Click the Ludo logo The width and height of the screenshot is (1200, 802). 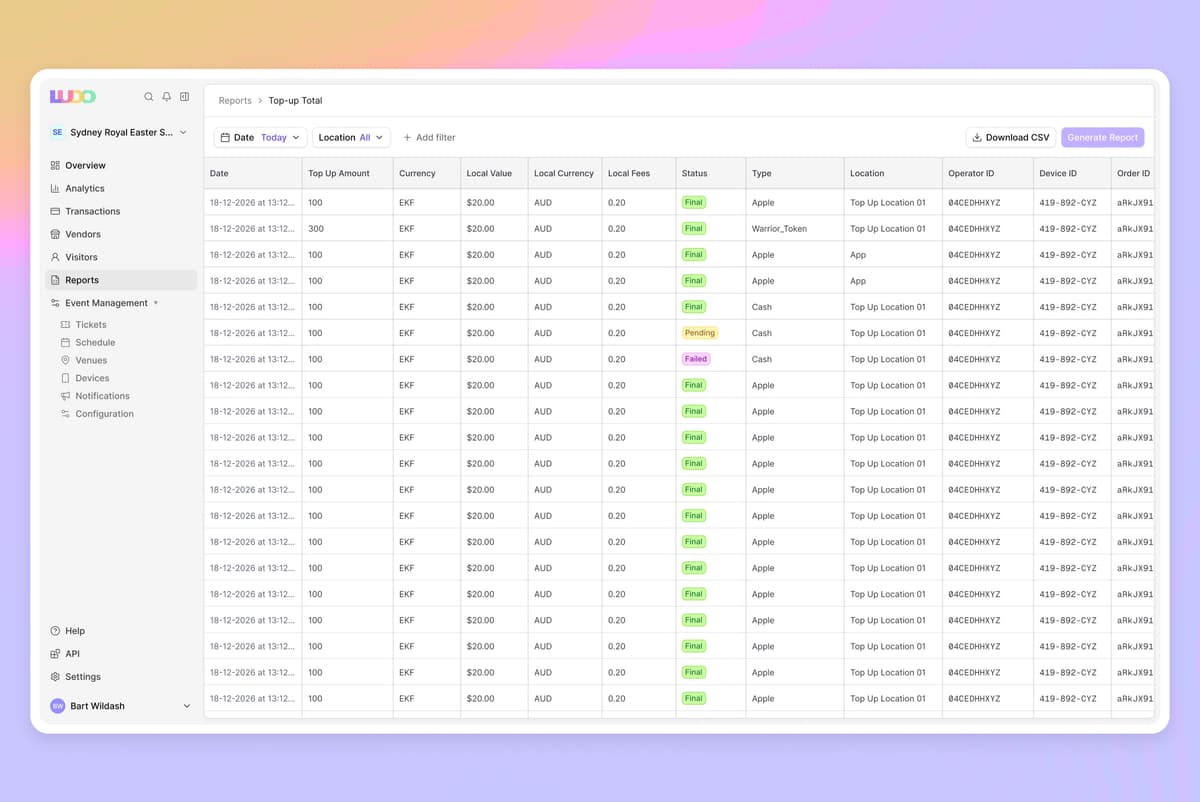point(73,97)
